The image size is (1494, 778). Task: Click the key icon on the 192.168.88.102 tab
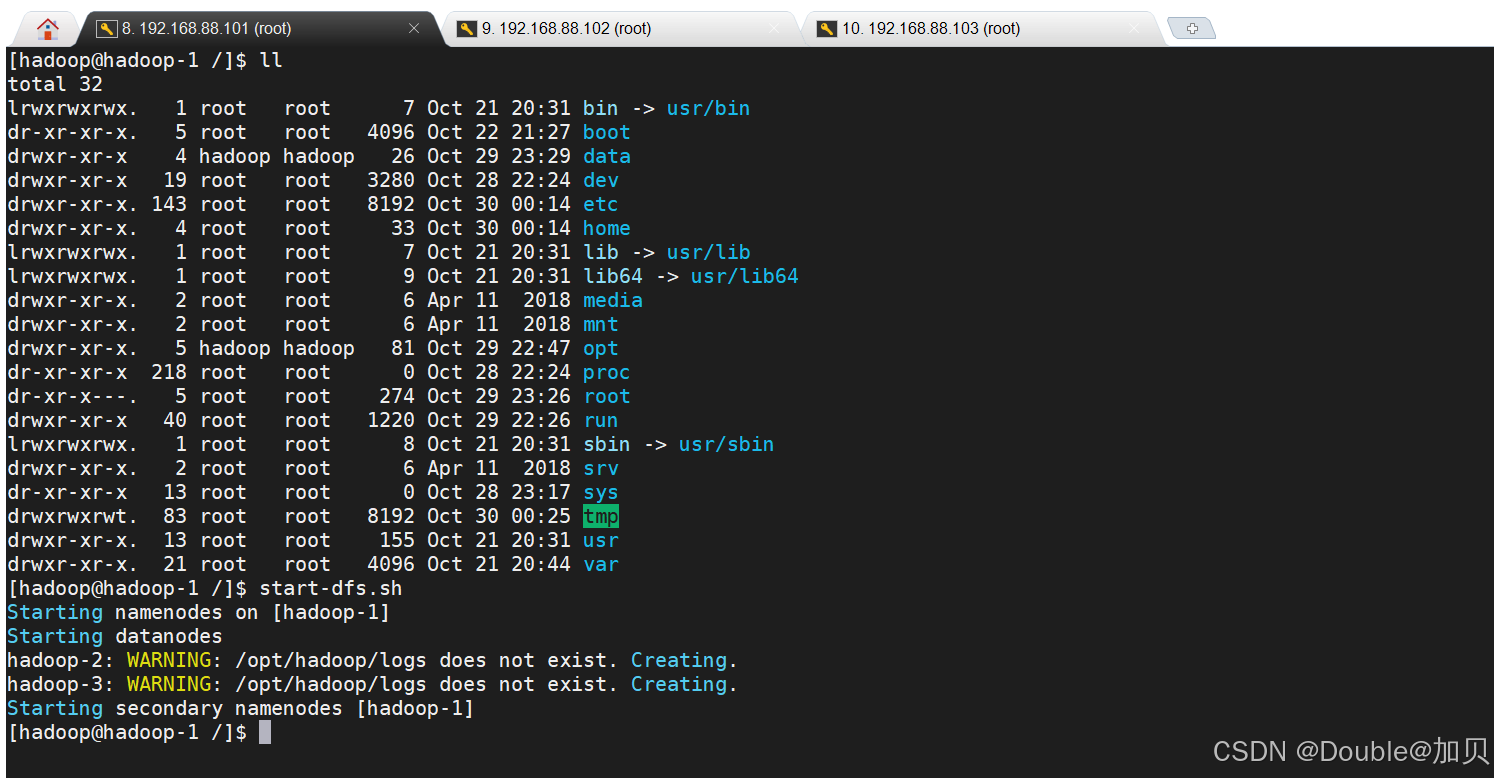pos(467,29)
